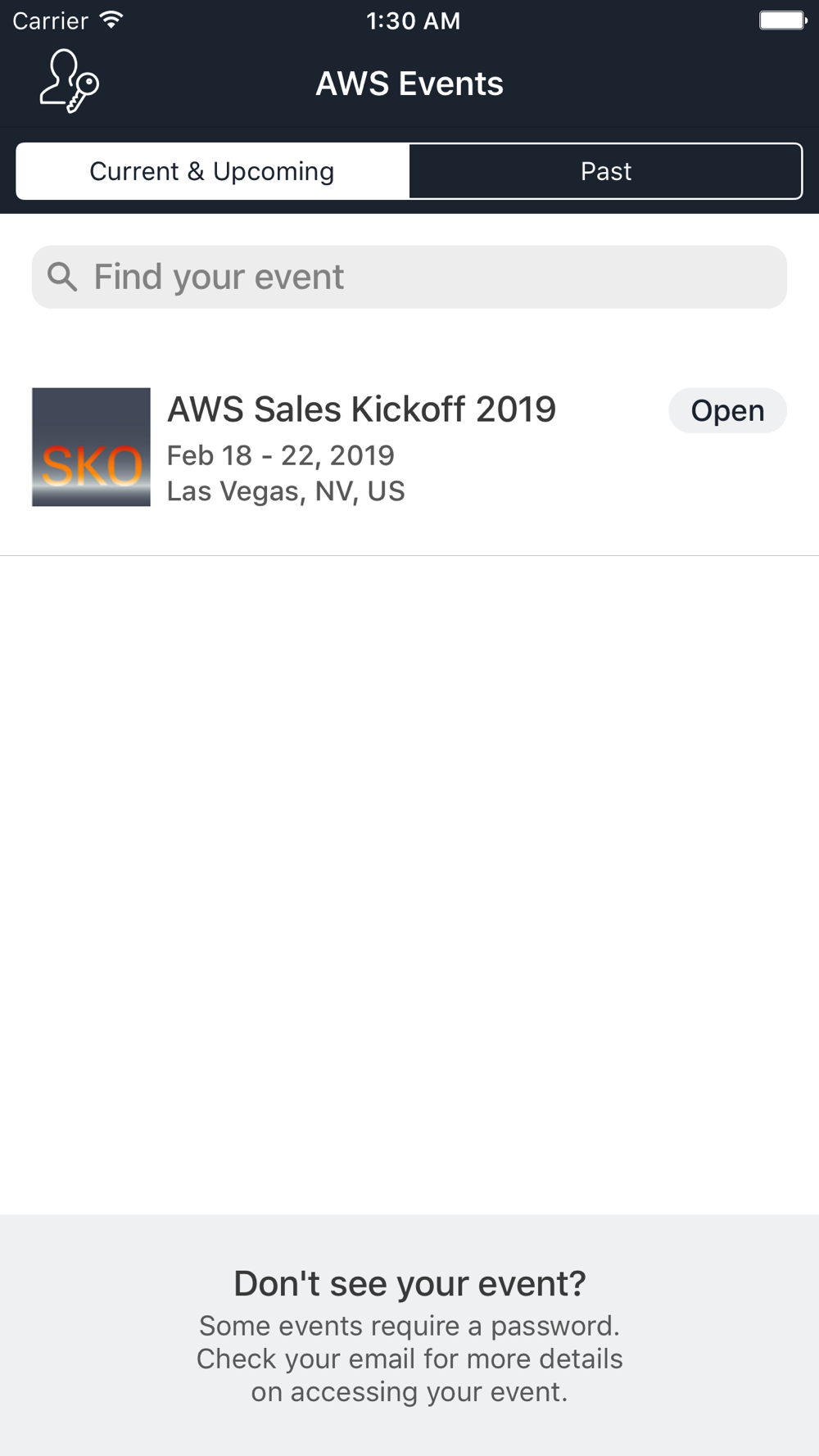Tap the battery status icon

[783, 20]
